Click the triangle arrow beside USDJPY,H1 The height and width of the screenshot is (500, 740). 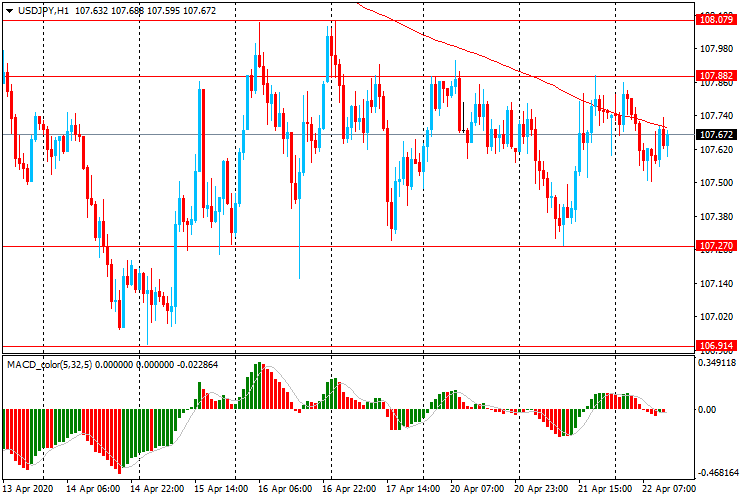[10, 10]
